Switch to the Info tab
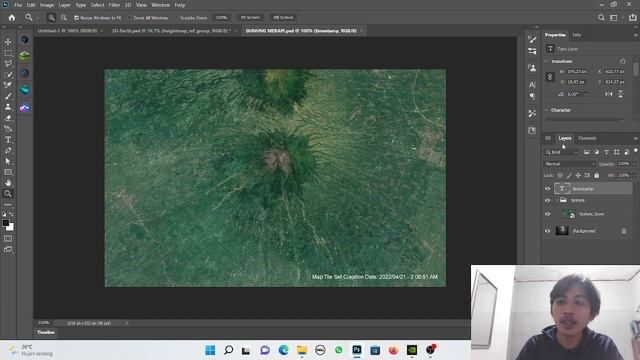 click(x=576, y=35)
